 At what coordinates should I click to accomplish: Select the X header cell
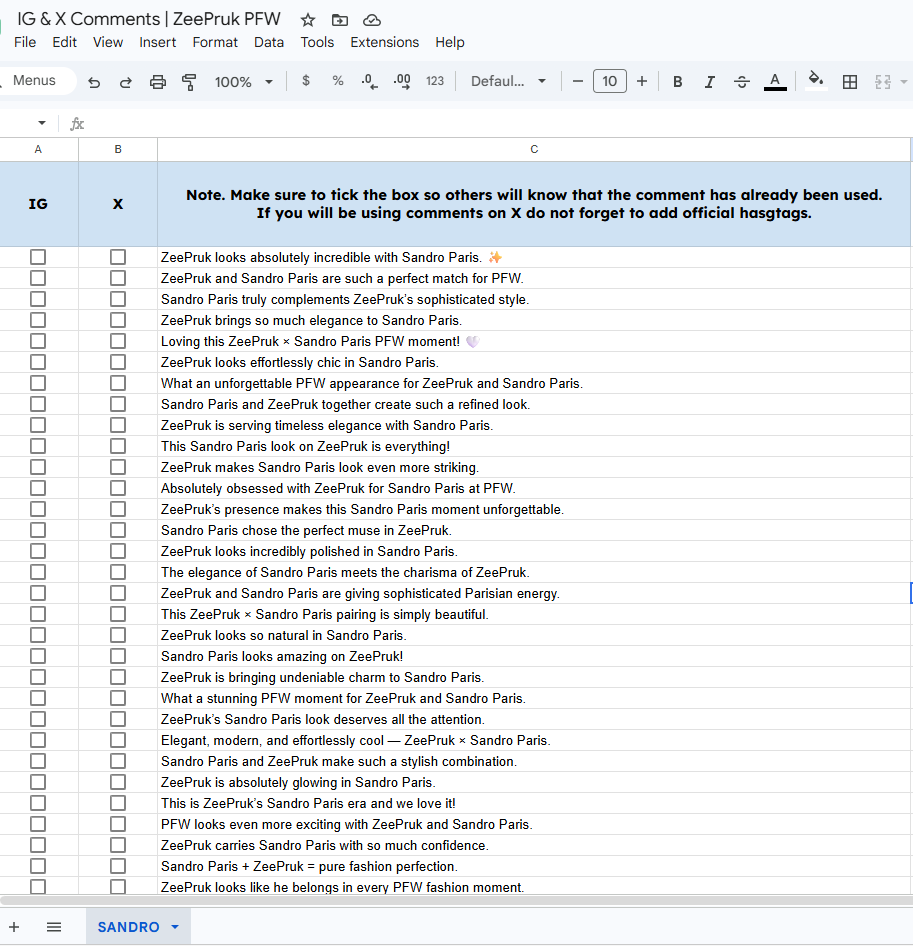point(118,204)
